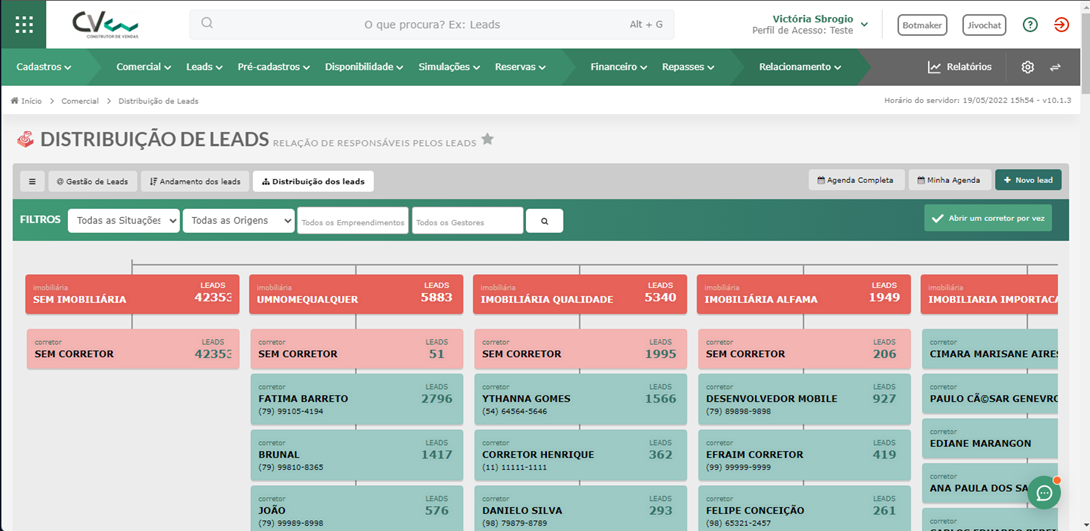Open Relatórios chart link
Image resolution: width=1090 pixels, height=531 pixels.
pos(959,67)
